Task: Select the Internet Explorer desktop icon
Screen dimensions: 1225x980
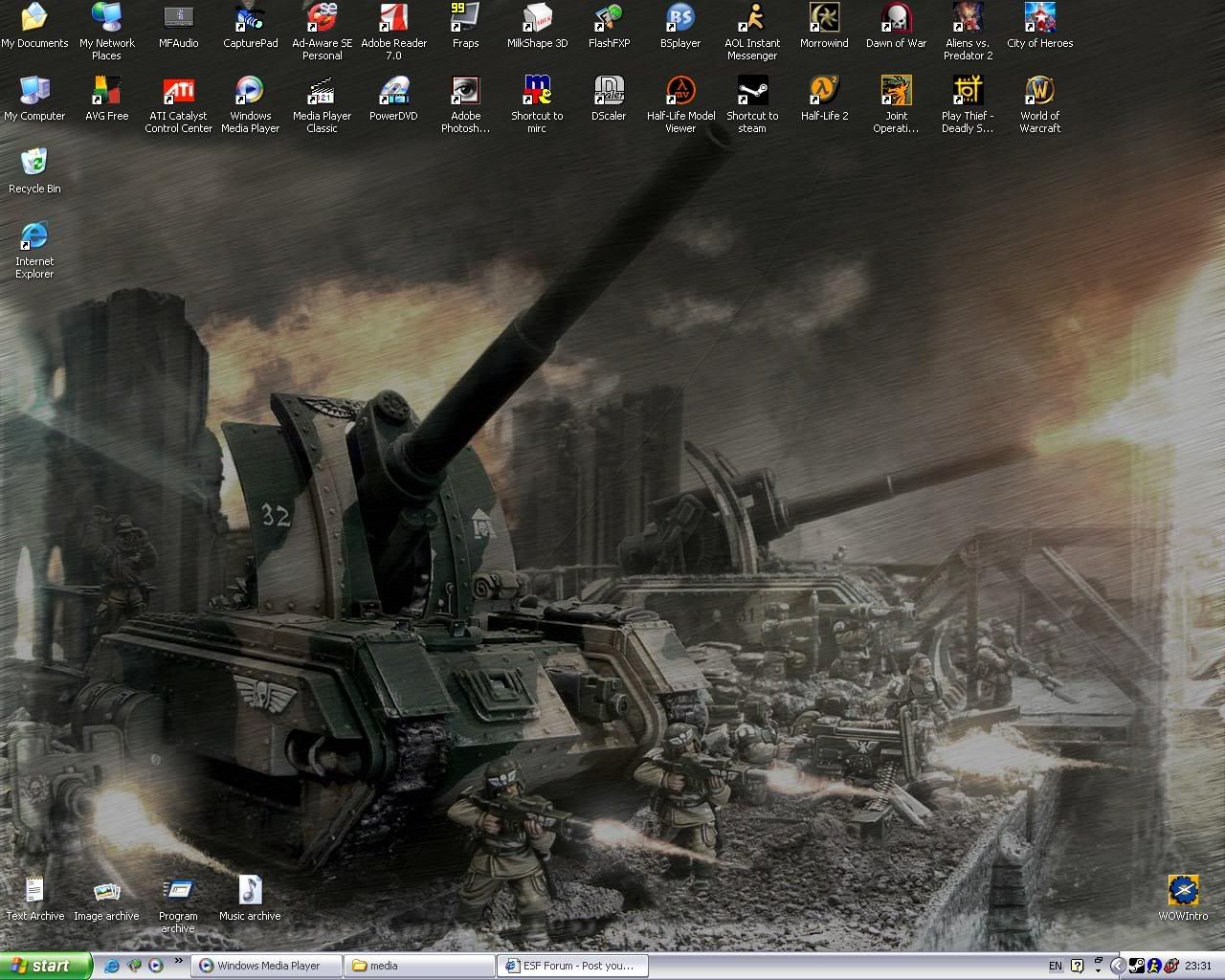Action: click(34, 250)
